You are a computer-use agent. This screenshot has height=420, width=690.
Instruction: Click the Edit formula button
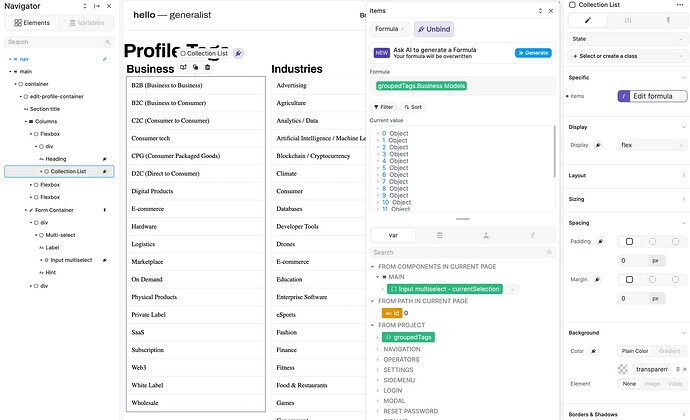pos(652,96)
